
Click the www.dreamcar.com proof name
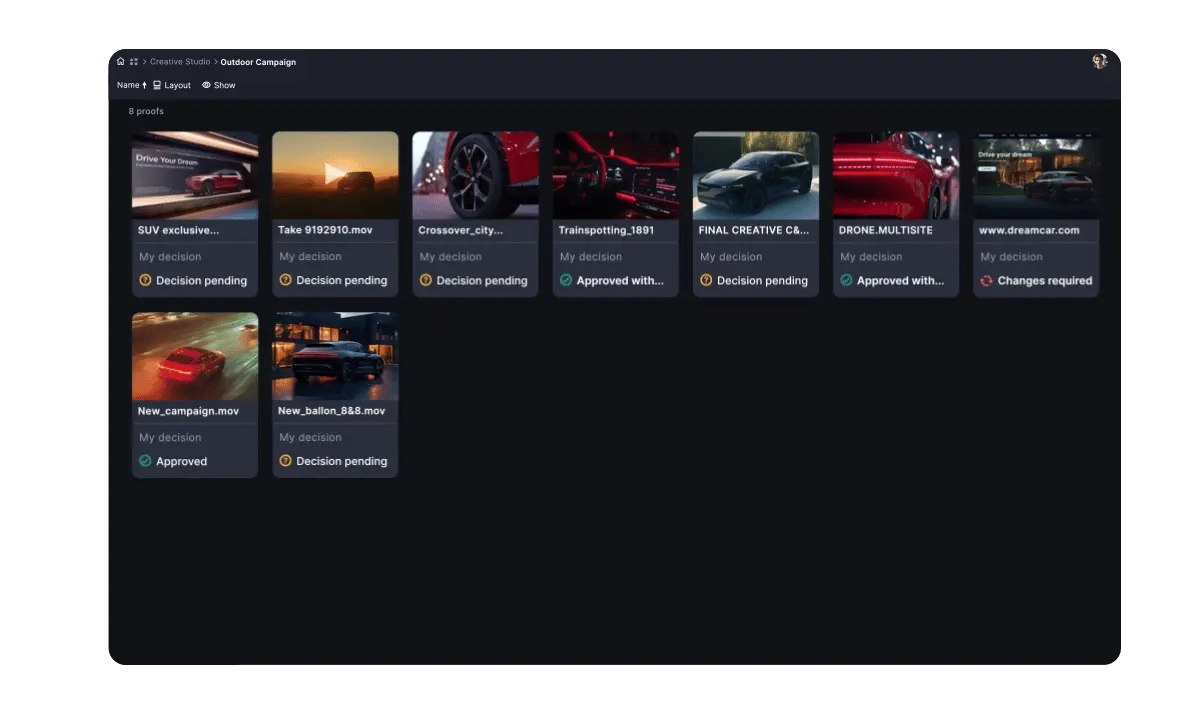coord(1029,230)
